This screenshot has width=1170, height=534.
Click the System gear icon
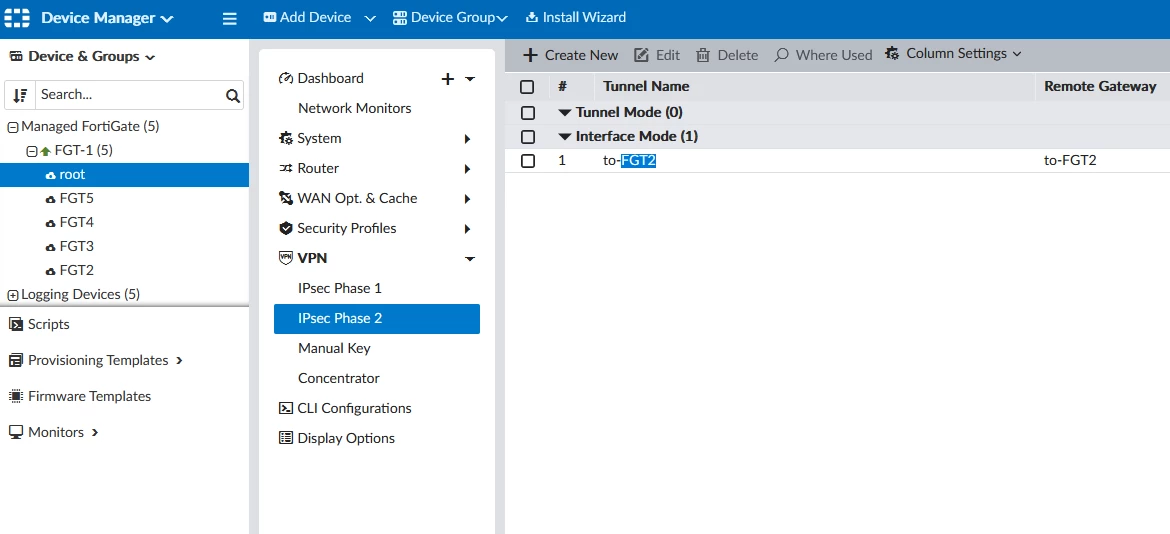(x=286, y=139)
